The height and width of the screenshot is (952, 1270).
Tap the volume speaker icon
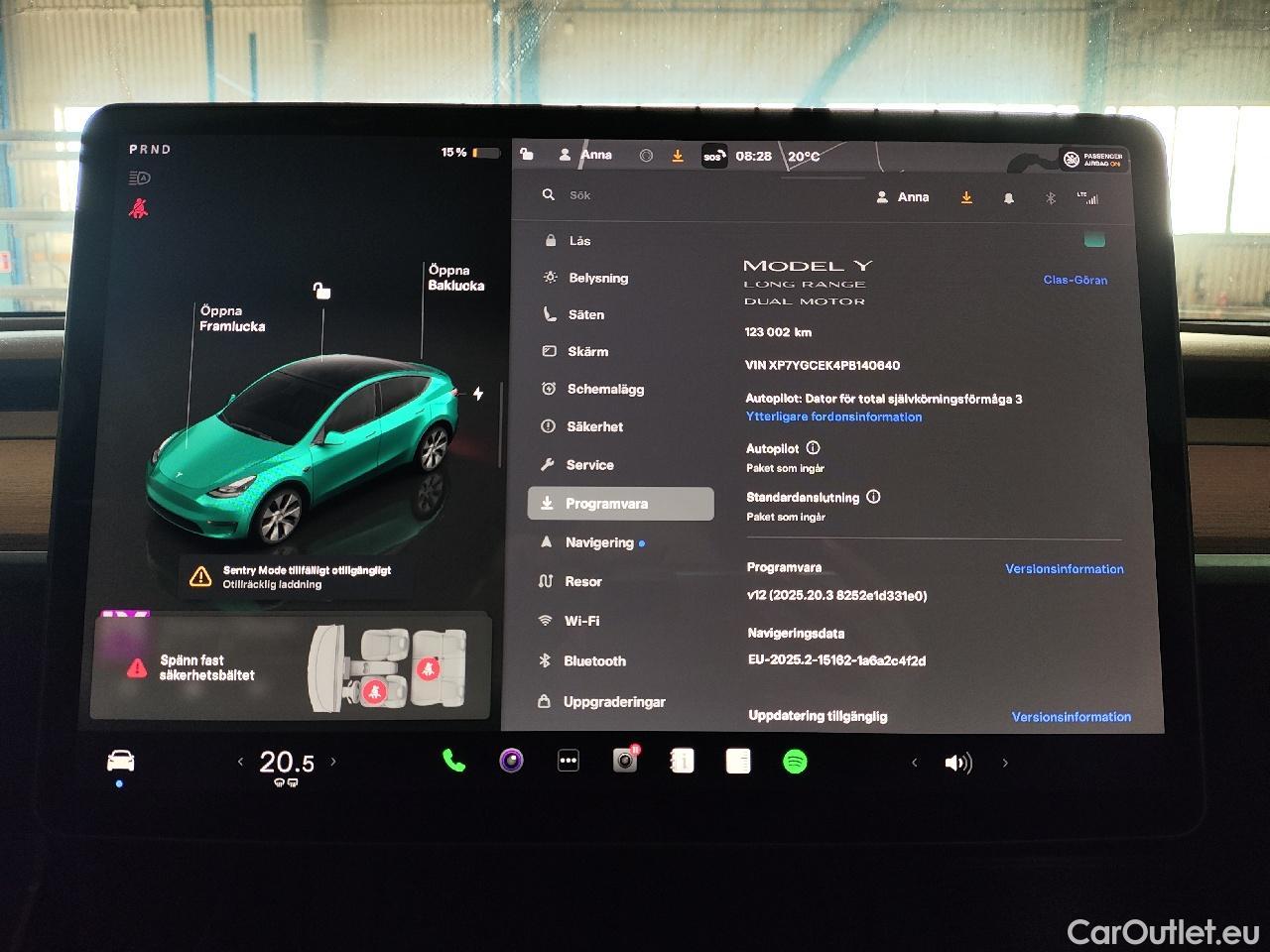tap(958, 763)
